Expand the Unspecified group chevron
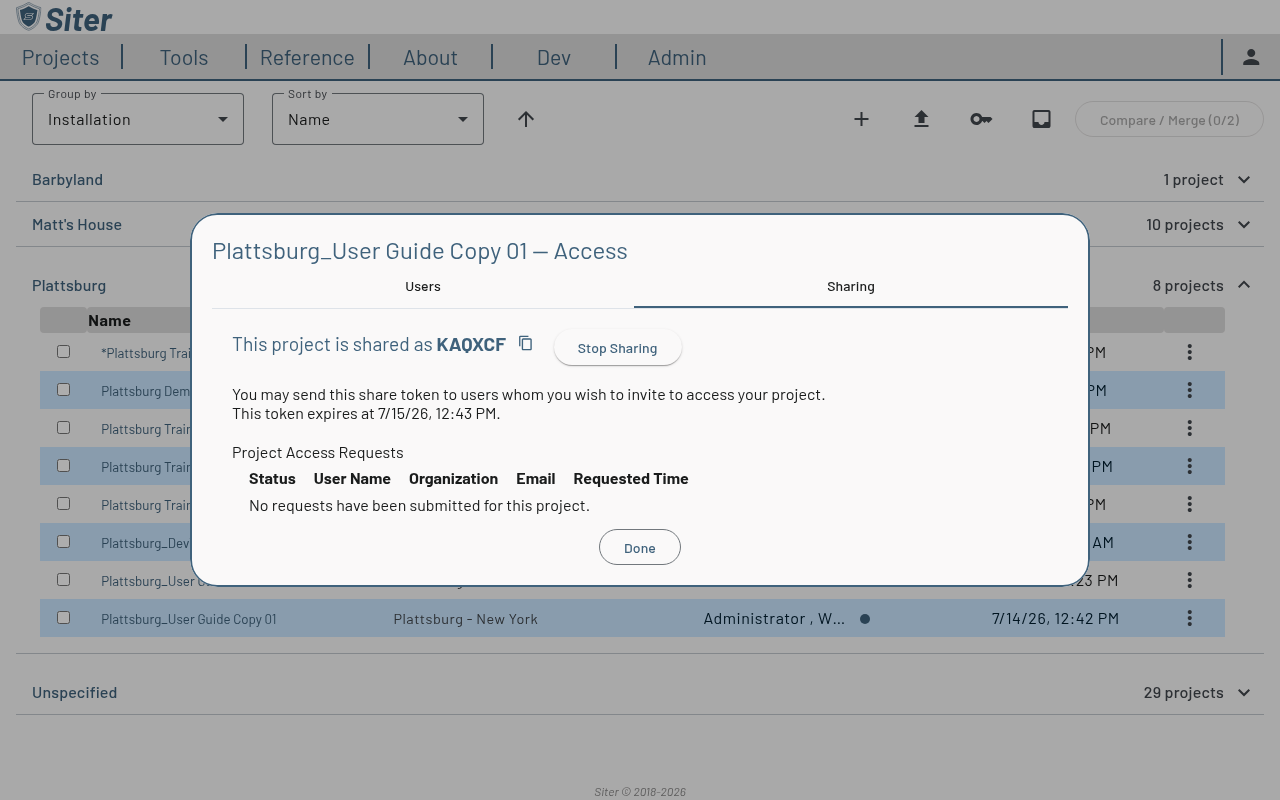Image resolution: width=1280 pixels, height=800 pixels. 1244,692
